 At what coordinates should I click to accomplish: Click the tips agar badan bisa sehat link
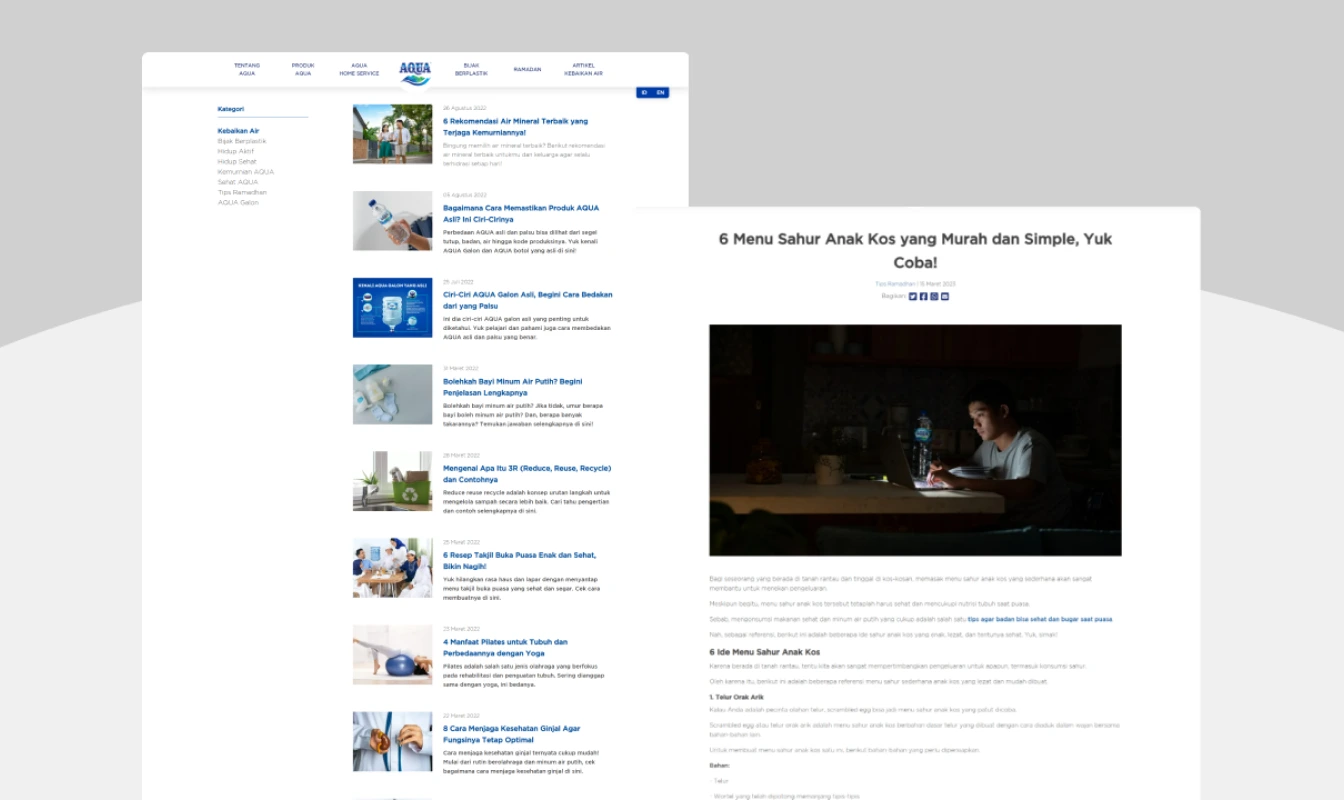[1039, 619]
